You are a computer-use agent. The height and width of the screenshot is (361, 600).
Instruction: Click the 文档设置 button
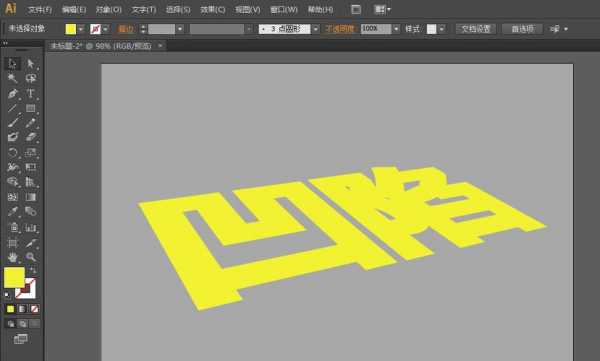[476, 29]
